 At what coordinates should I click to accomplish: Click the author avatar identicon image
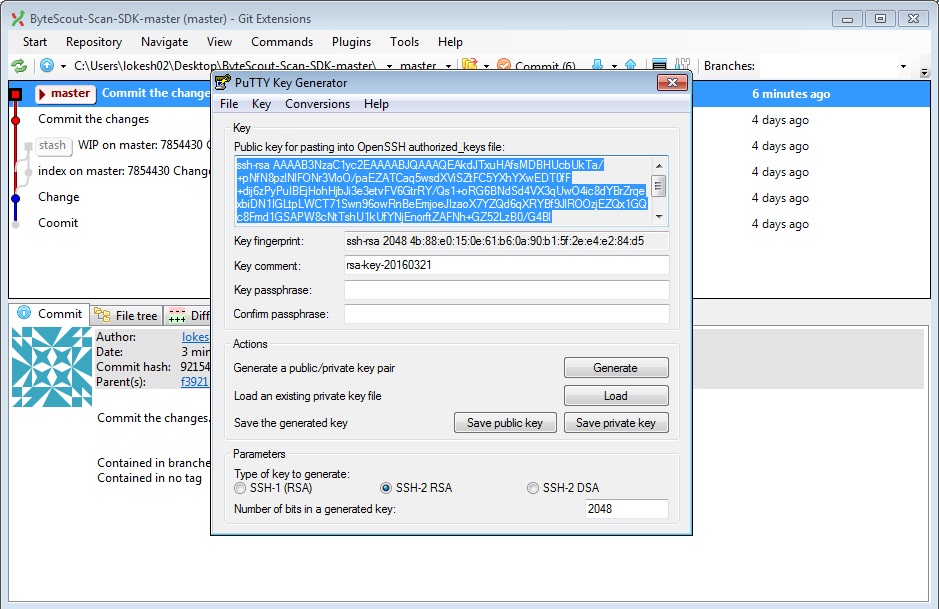click(x=52, y=367)
